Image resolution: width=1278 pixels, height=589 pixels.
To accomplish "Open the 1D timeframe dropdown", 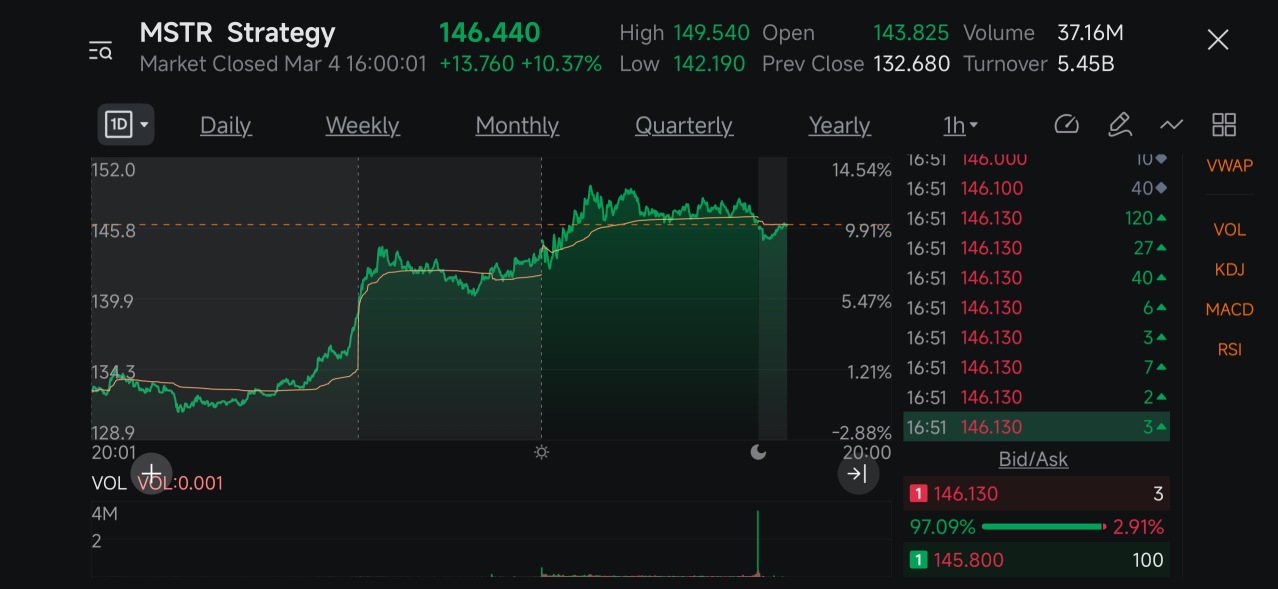I will point(126,125).
